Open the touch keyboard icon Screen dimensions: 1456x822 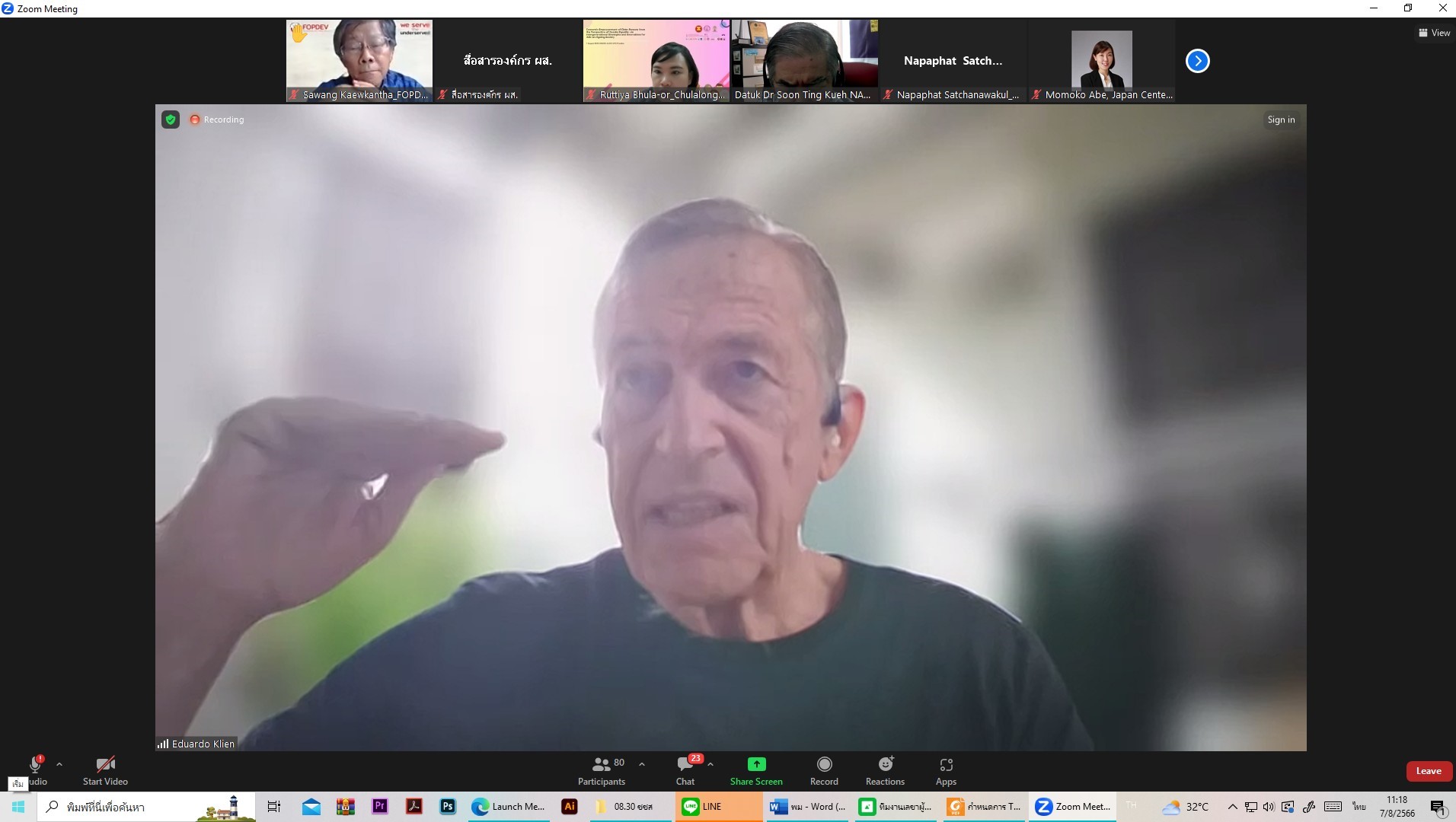pos(1333,807)
